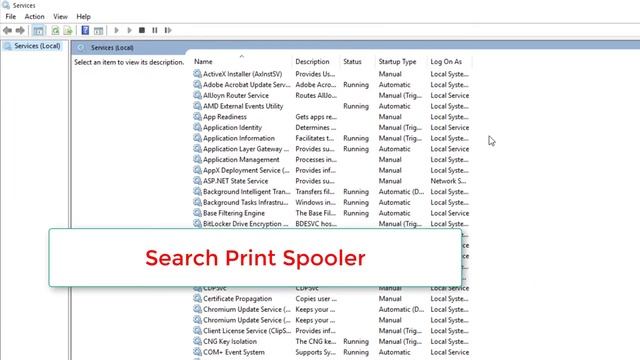Screen dimensions: 640x360
Task: Click Running status of Adobe Acrobat Update
Action: (356, 85)
